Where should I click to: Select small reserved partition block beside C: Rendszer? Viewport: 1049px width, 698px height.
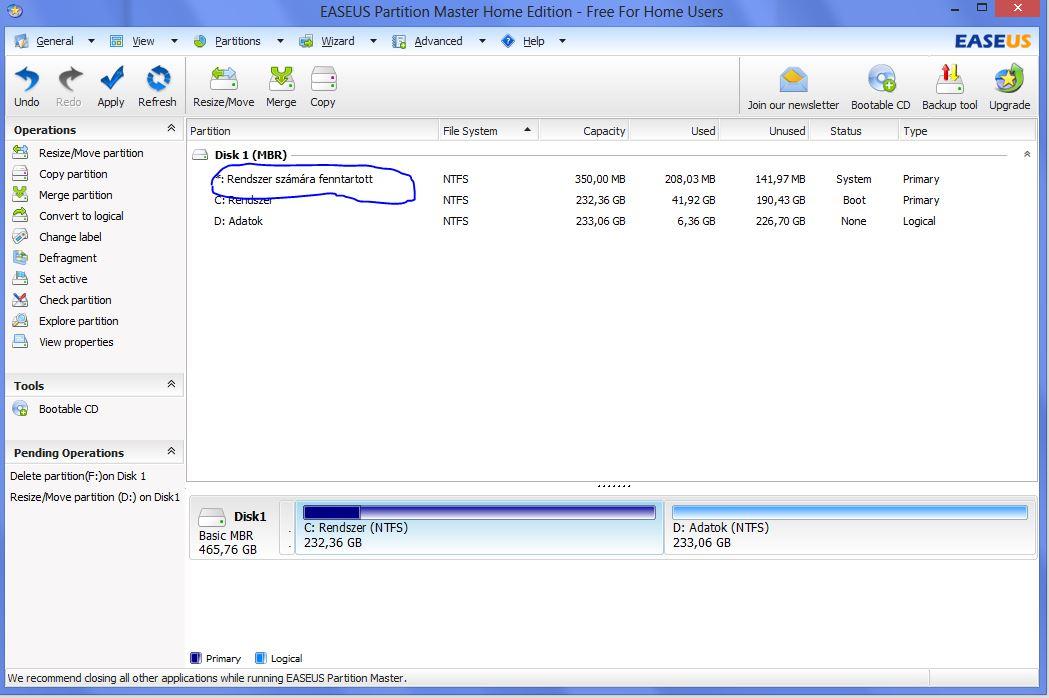pos(288,528)
